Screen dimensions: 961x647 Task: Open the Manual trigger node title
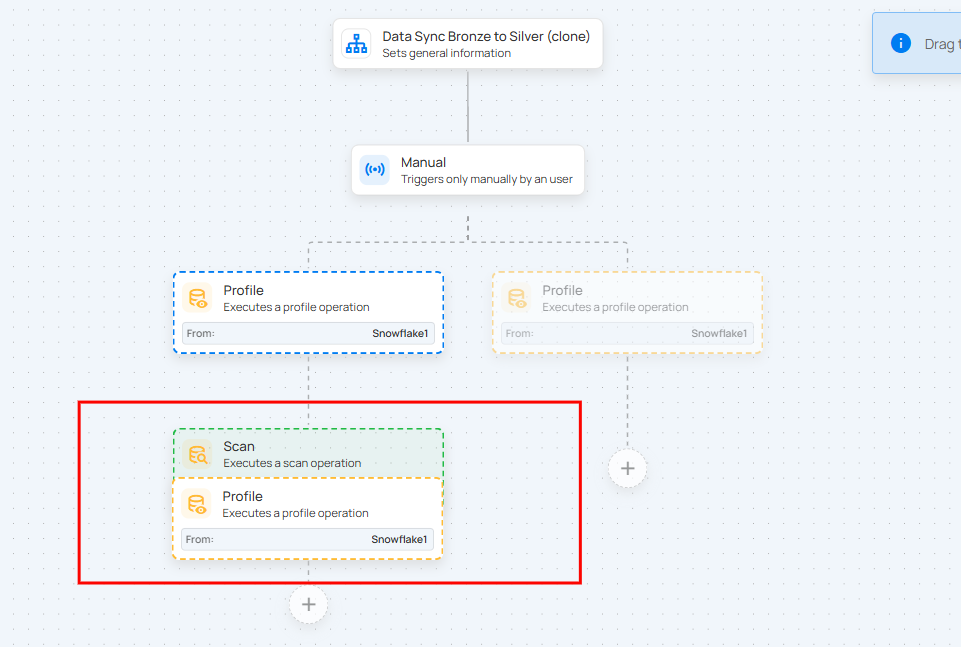click(423, 162)
